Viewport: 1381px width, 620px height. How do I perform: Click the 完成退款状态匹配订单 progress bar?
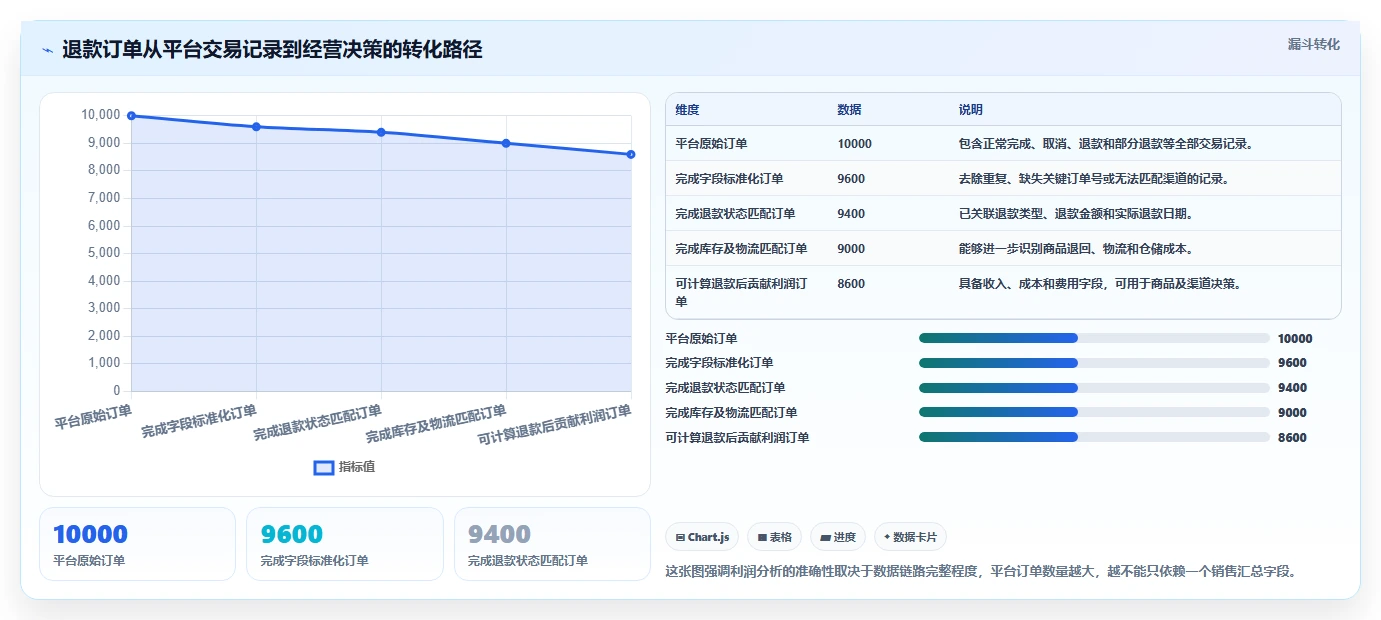1094,388
